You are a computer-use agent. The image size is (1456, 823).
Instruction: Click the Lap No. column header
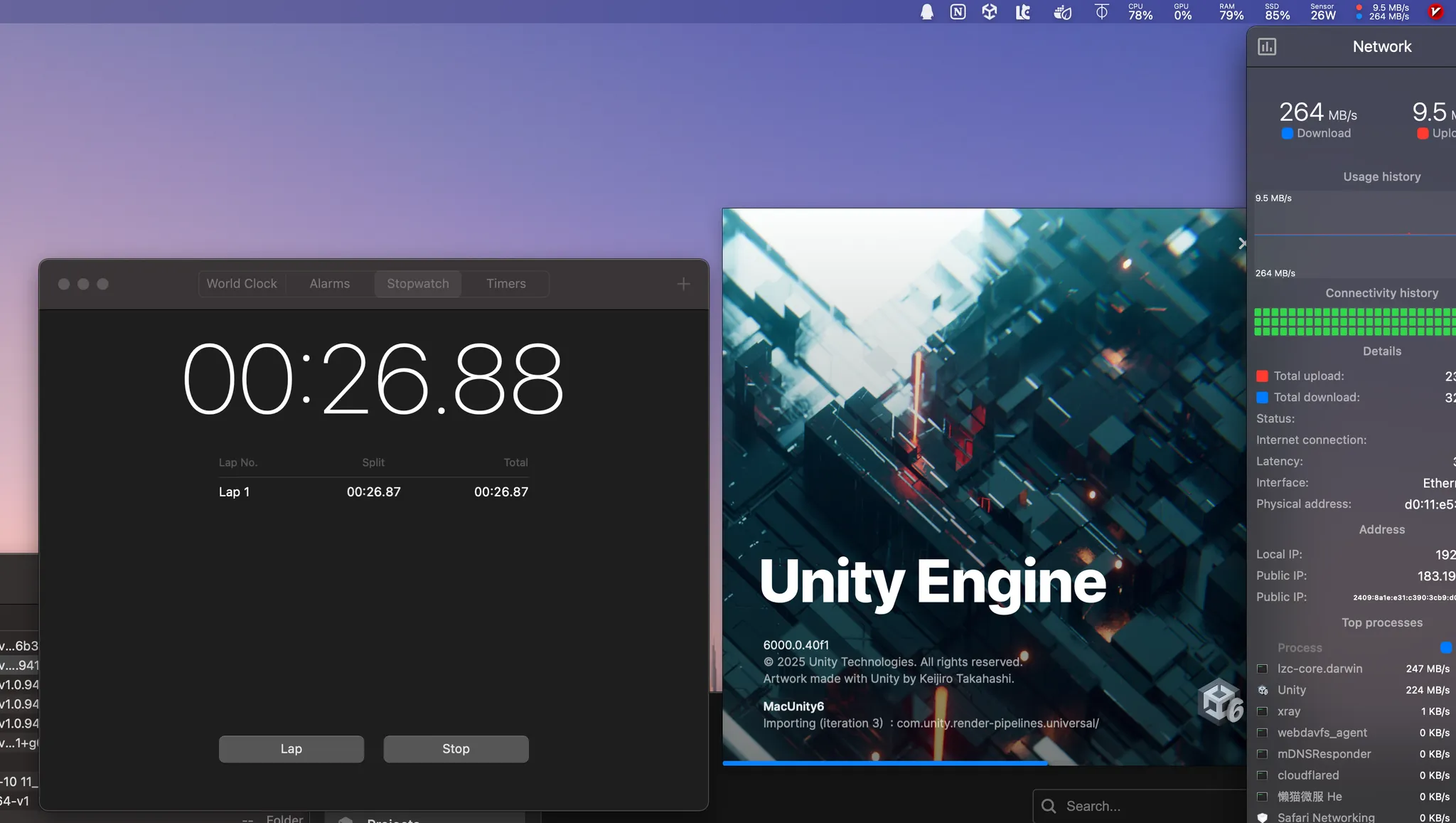[238, 462]
